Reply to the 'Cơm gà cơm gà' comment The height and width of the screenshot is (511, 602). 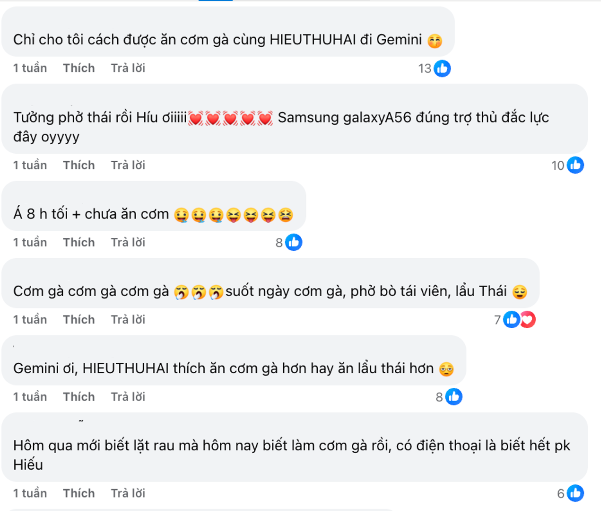[x=128, y=320]
